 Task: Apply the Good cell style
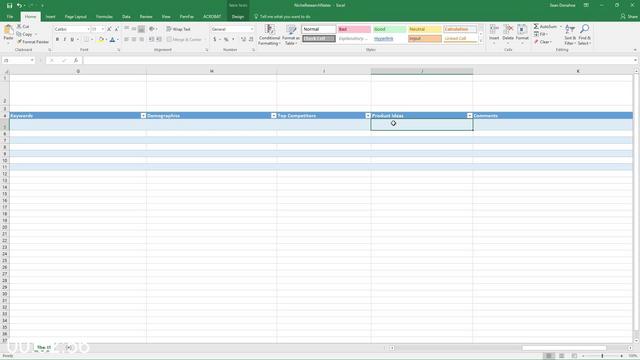pyautogui.click(x=389, y=29)
